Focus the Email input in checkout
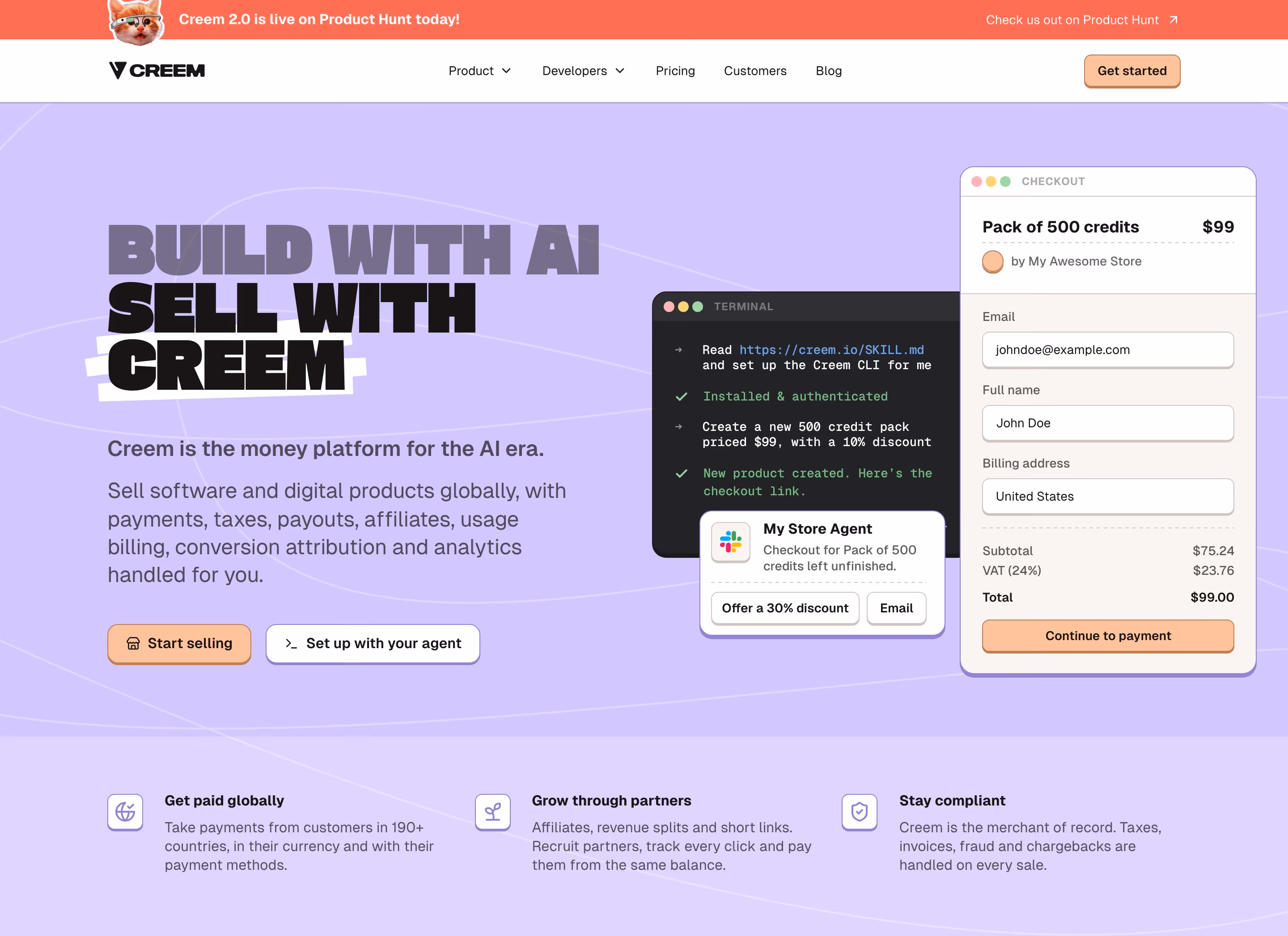This screenshot has height=936, width=1288. coord(1107,350)
